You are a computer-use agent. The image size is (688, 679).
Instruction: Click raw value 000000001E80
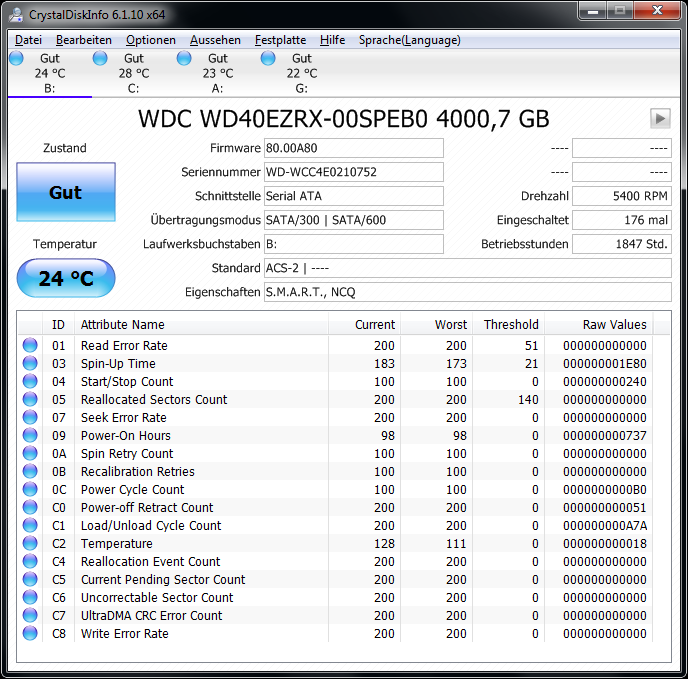tap(605, 363)
